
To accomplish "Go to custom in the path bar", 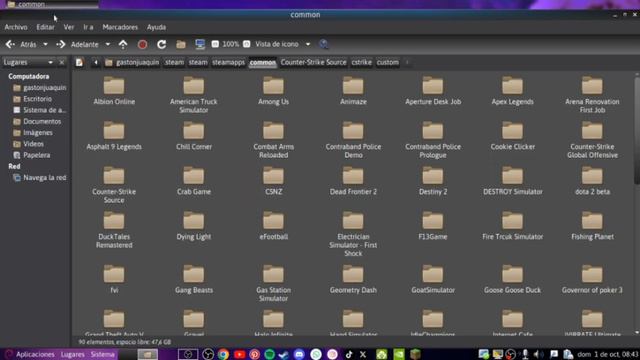I will coord(387,62).
